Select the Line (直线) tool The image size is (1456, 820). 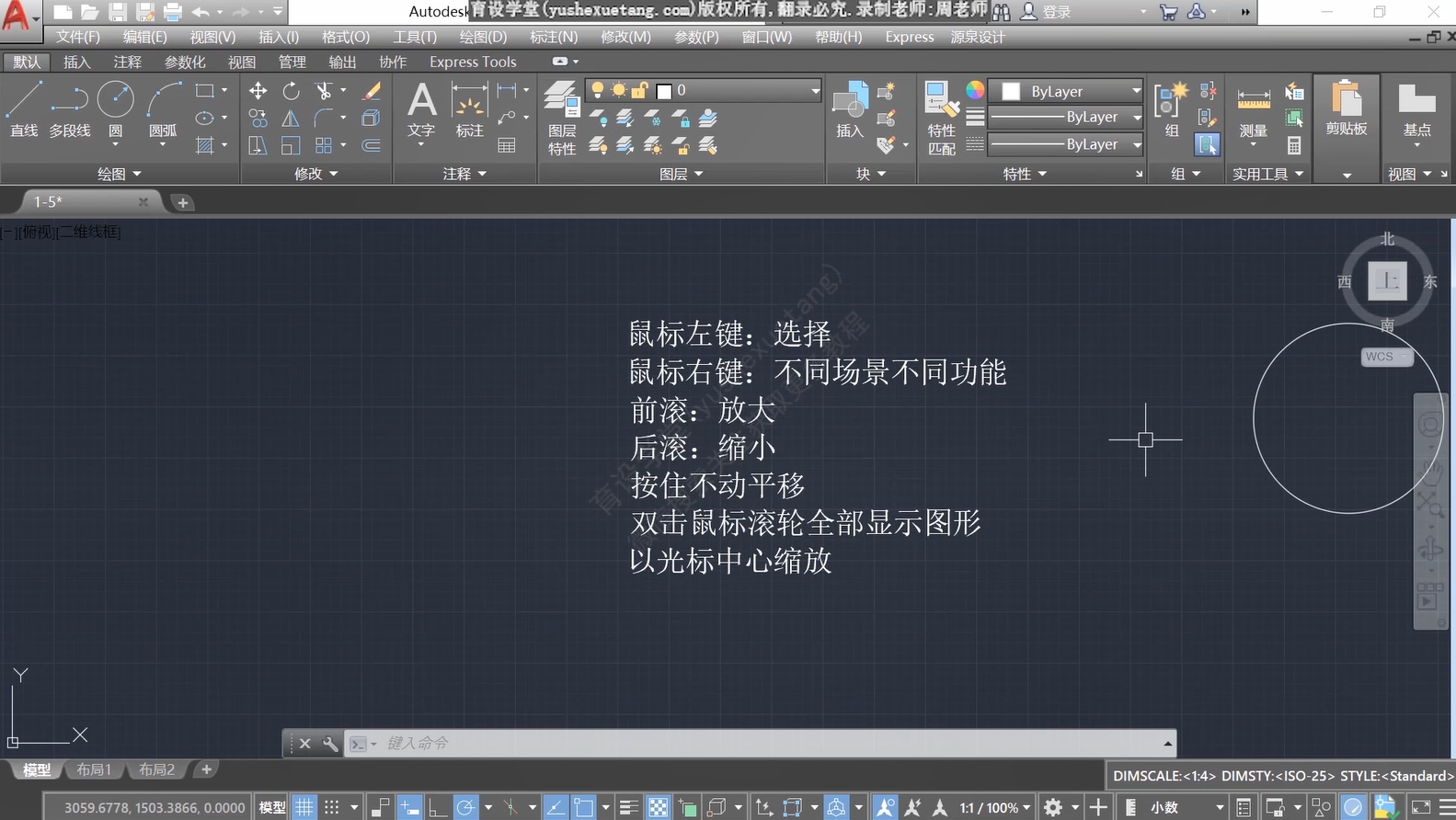[24, 108]
